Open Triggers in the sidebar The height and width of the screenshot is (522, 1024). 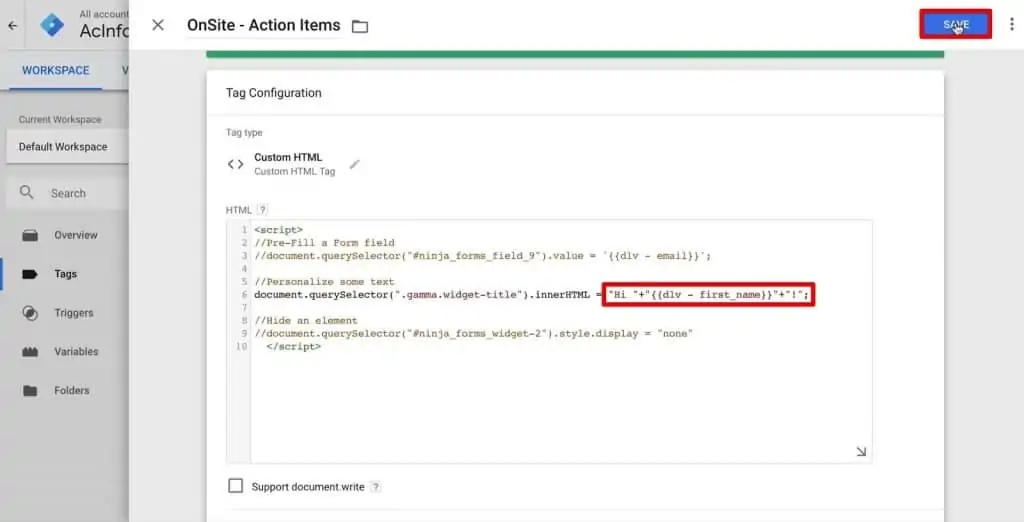coord(74,313)
